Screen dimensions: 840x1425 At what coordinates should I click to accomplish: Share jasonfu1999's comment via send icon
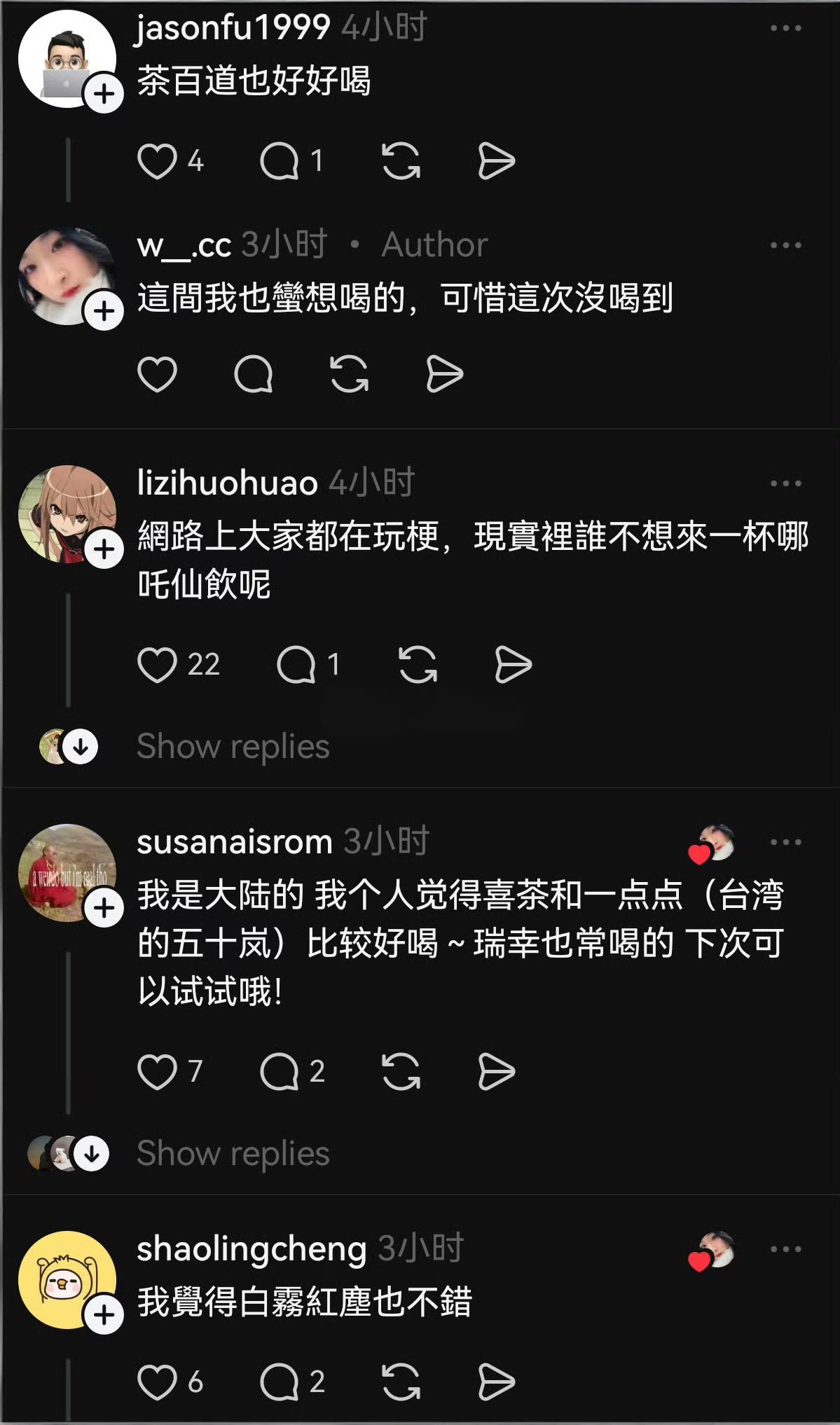pos(496,161)
